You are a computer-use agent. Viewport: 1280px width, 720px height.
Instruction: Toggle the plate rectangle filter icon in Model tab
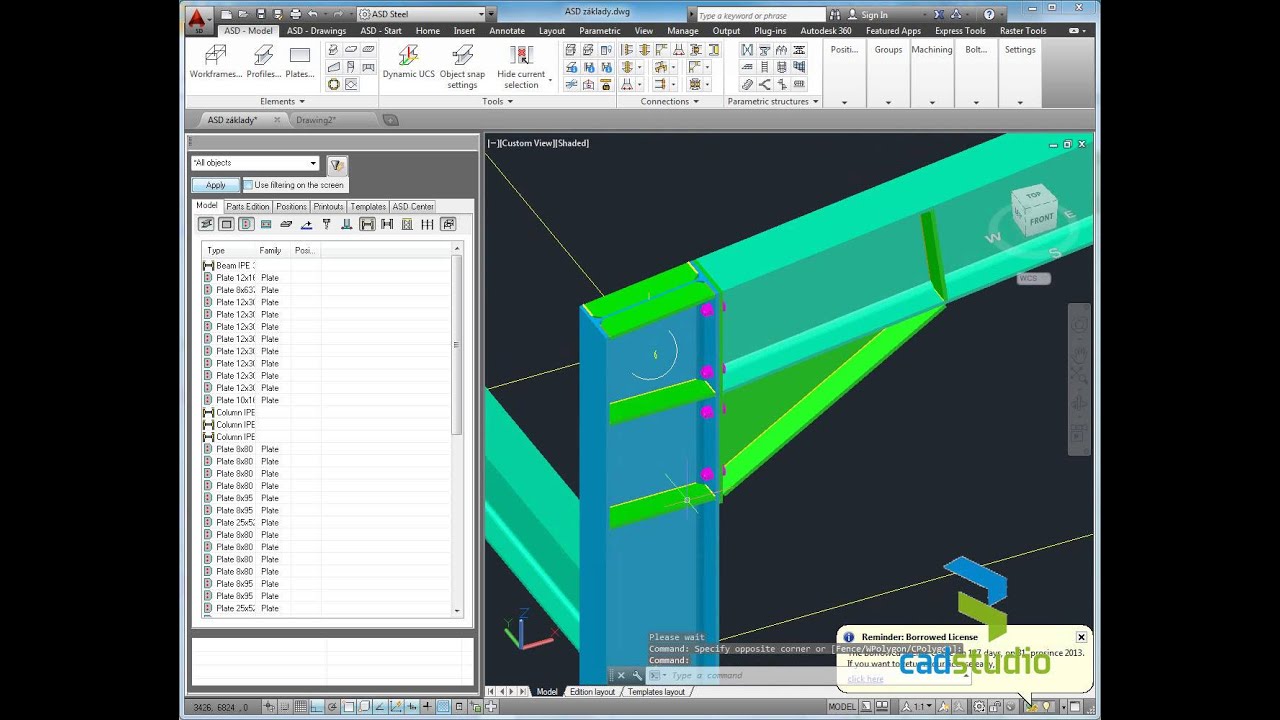(x=226, y=224)
